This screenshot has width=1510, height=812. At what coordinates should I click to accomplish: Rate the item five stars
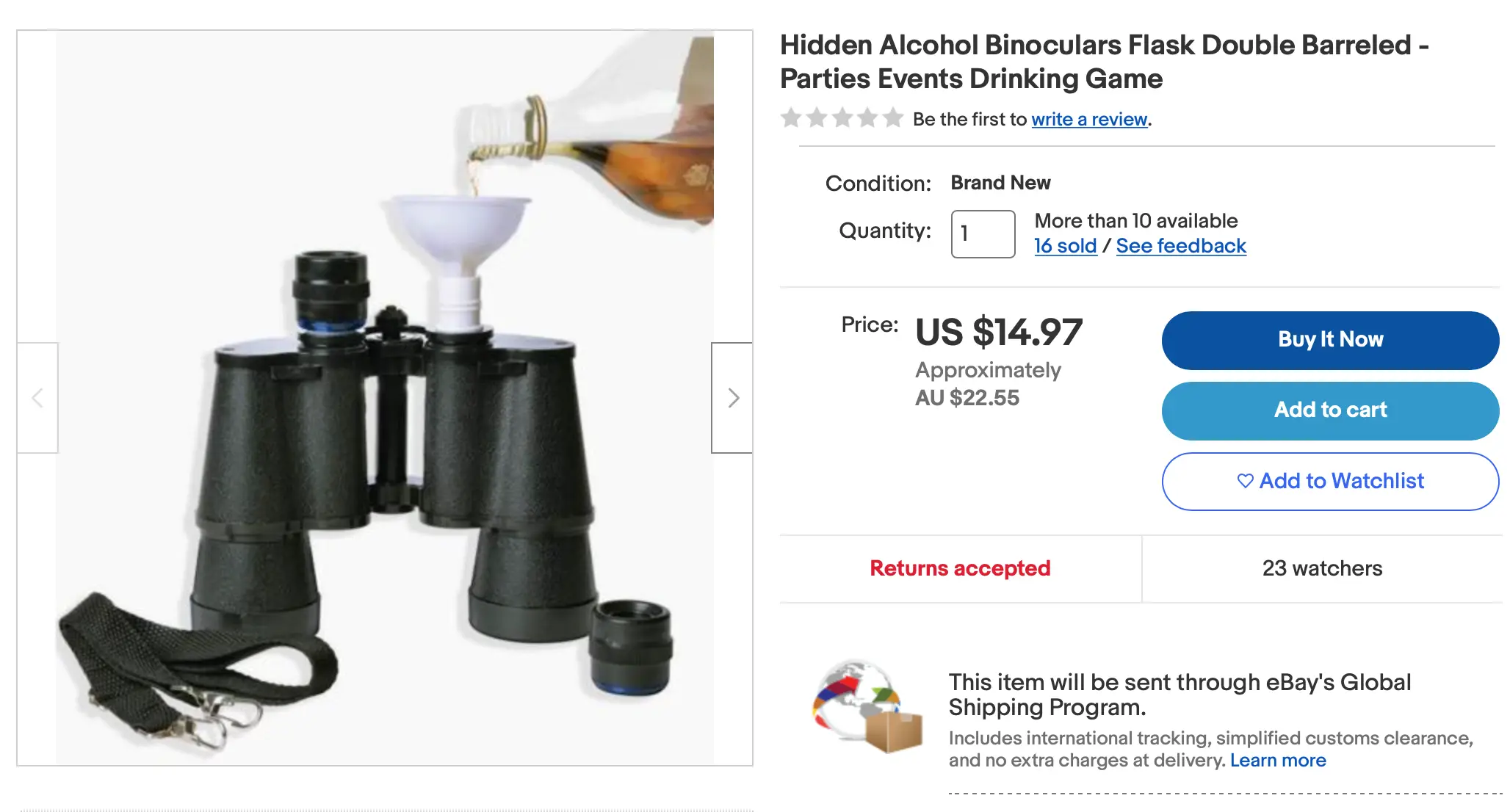[x=893, y=118]
